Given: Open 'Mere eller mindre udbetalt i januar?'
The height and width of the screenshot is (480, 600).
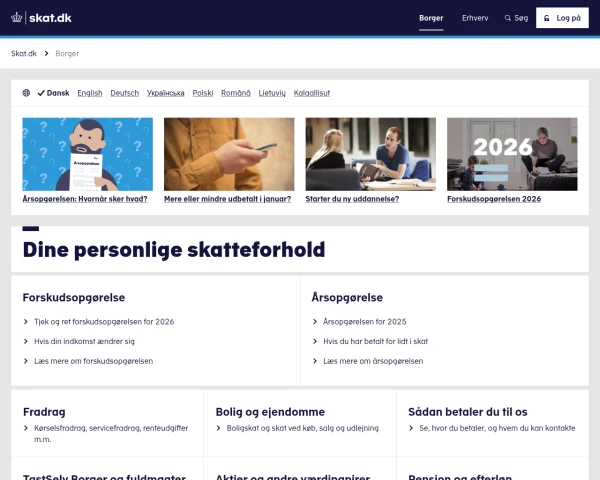Looking at the screenshot, I should (x=227, y=199).
